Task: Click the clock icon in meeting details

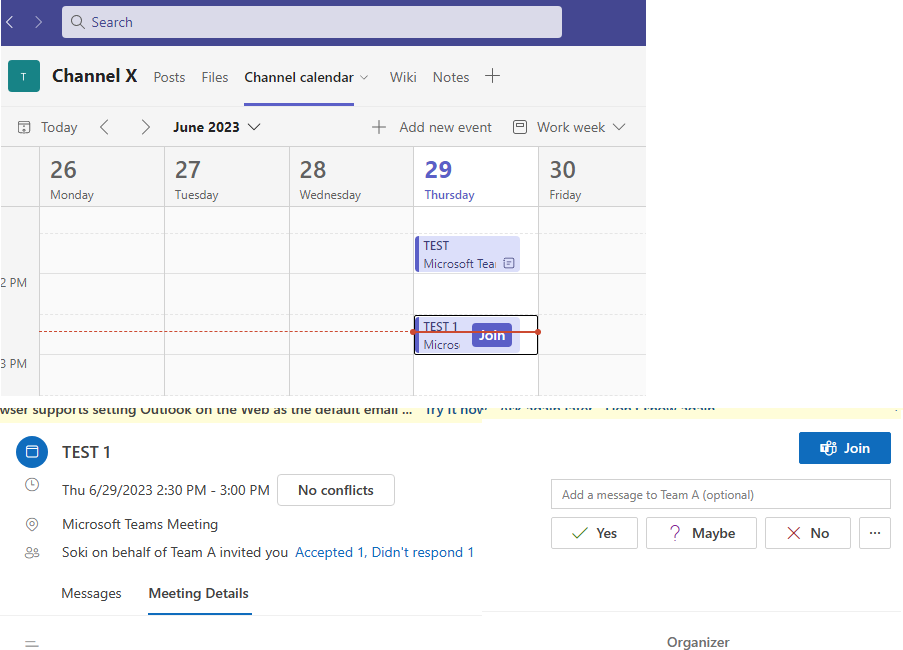Action: click(31, 484)
